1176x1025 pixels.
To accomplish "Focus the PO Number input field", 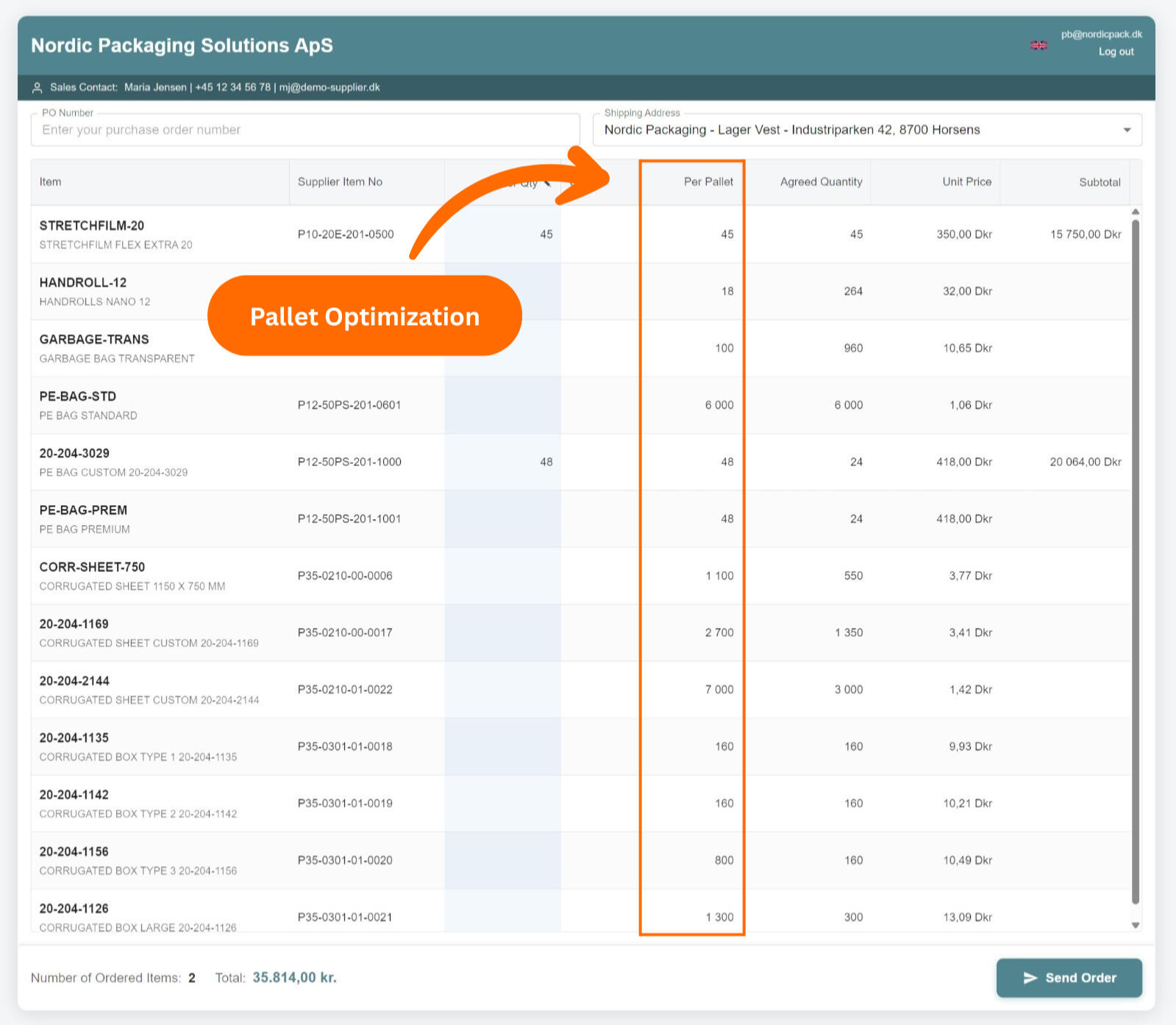I will pos(305,130).
